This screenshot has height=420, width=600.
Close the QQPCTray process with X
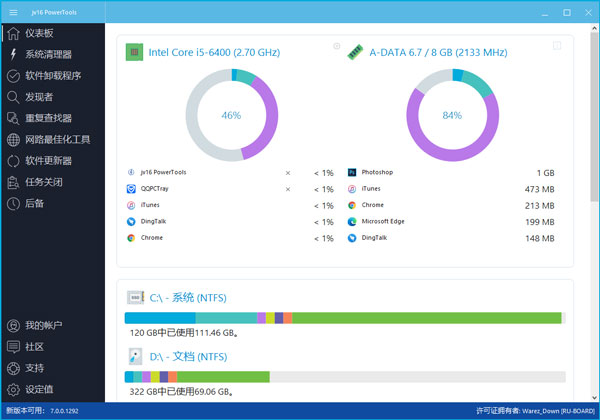pos(288,189)
